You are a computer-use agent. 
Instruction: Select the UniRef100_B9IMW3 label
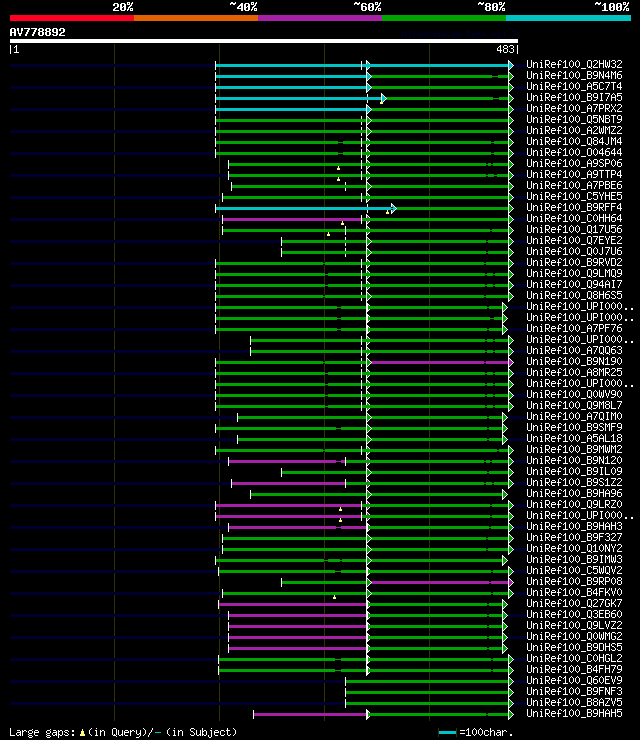574,560
